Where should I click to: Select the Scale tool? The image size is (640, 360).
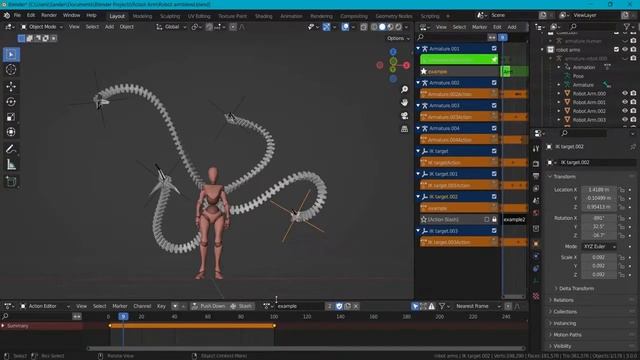click(x=11, y=117)
